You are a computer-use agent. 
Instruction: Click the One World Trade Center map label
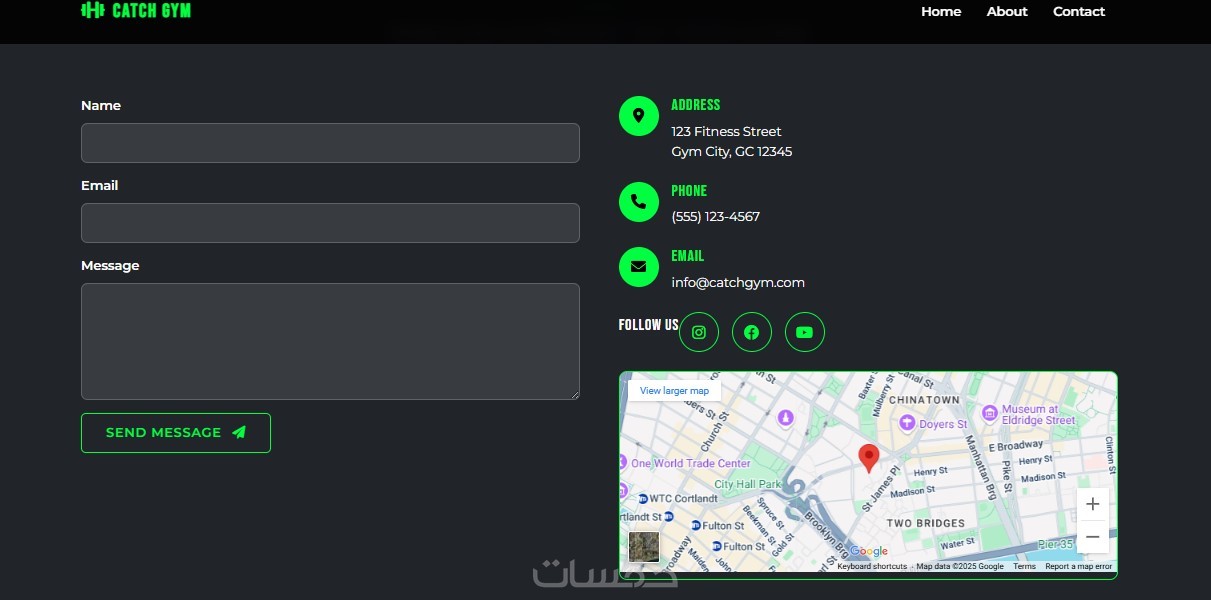coord(690,463)
